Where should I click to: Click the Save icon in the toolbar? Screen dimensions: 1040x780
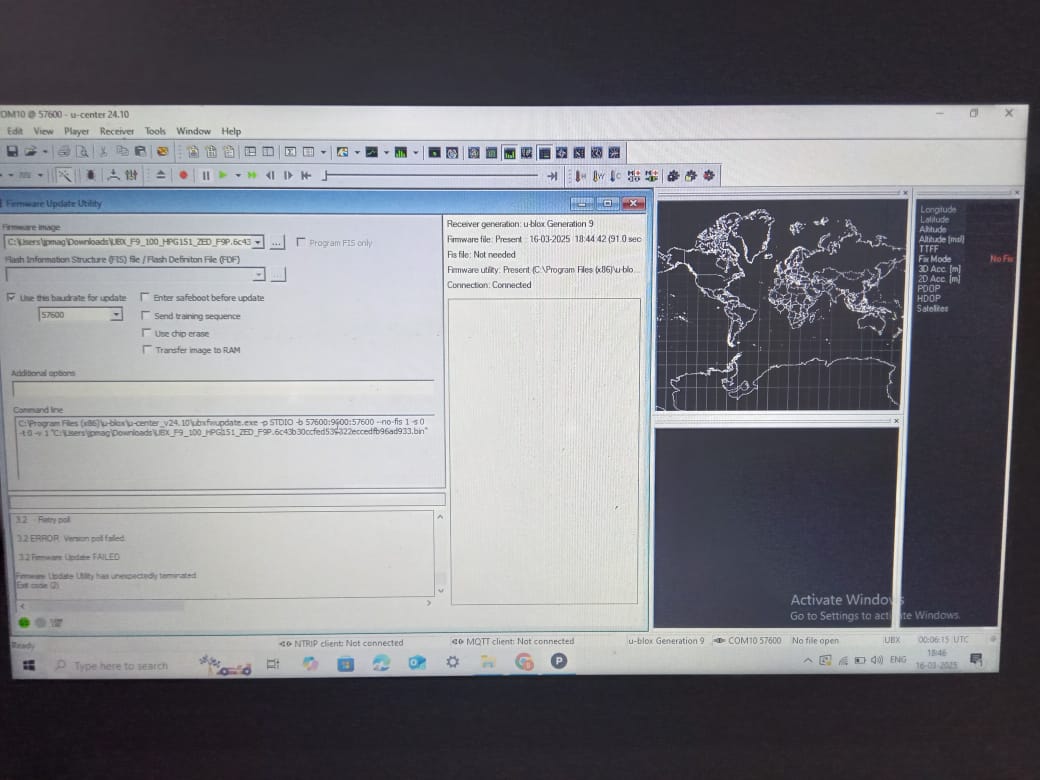coord(12,152)
